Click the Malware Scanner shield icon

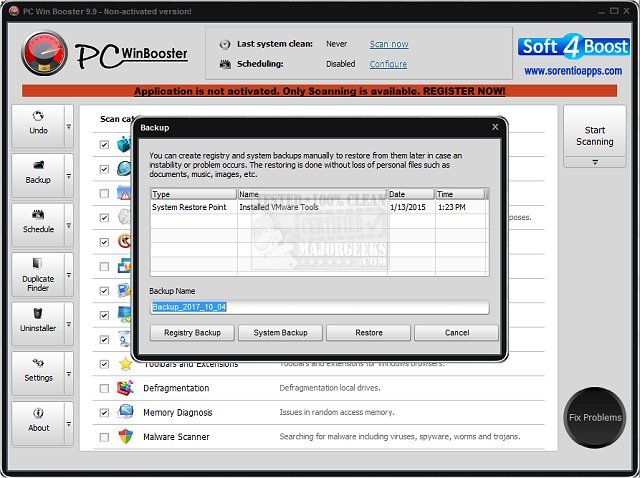click(x=125, y=436)
